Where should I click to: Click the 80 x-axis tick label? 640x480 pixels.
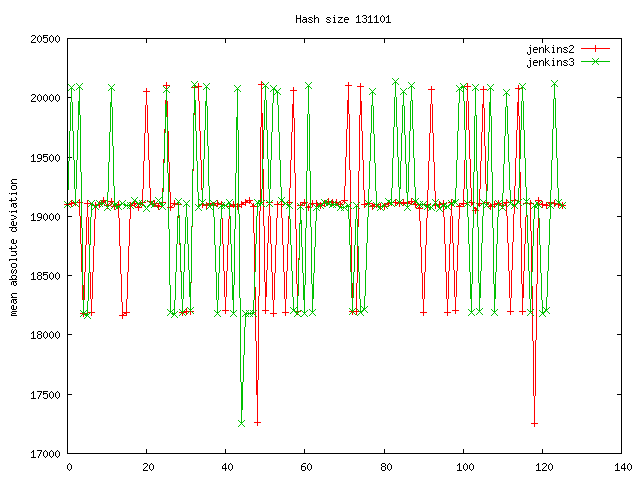(x=386, y=467)
